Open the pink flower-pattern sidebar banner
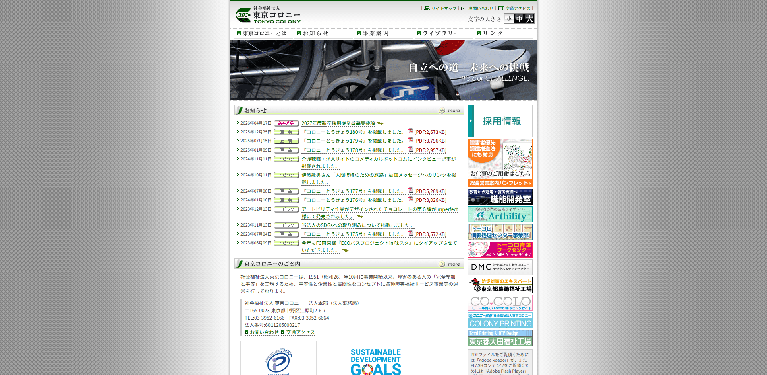 (500, 249)
